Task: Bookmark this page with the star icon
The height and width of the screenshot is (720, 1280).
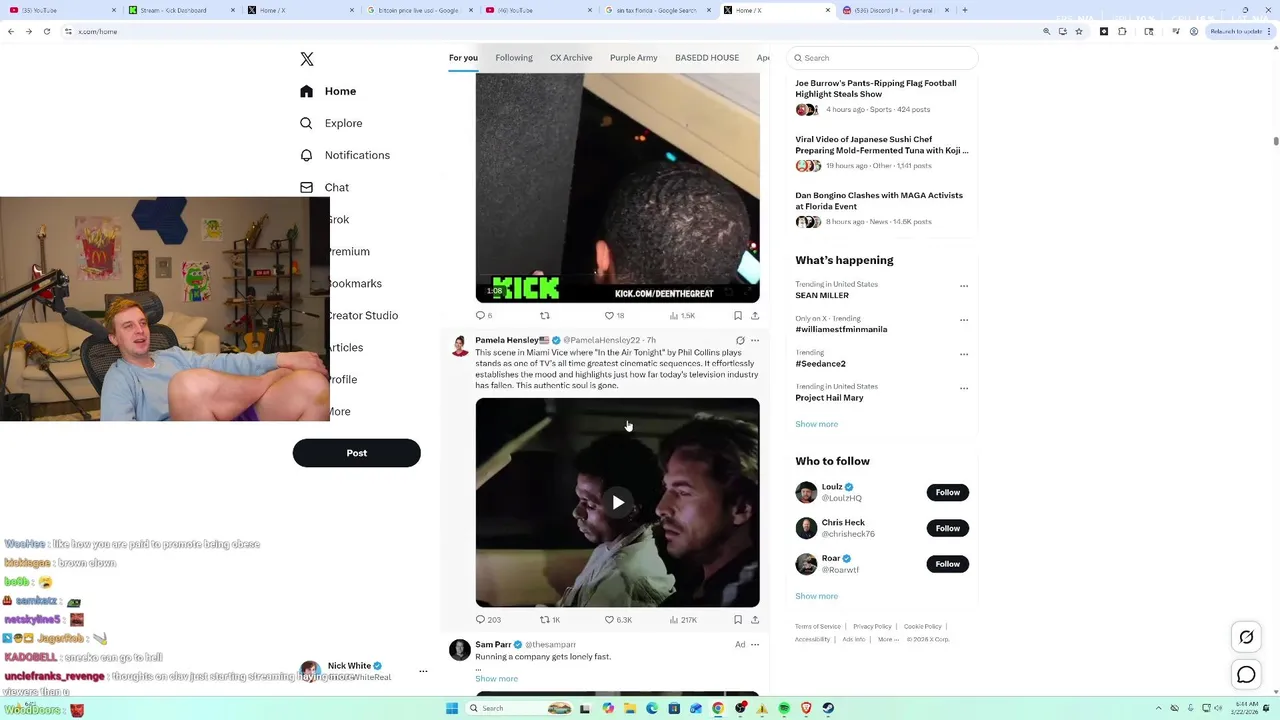Action: tap(1079, 31)
